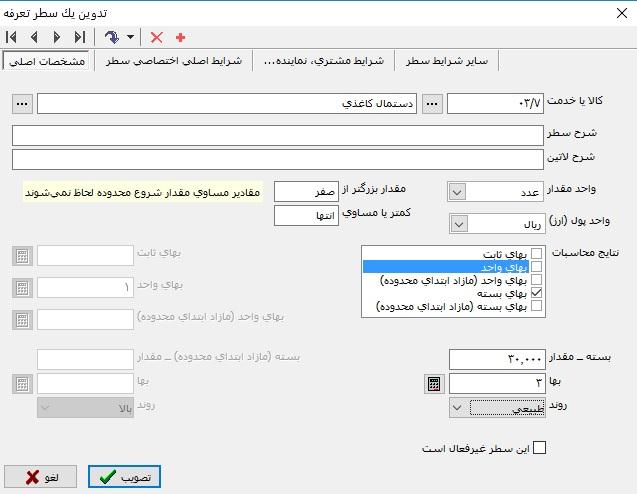Switch to ساير شرايط سطر tab
The height and width of the screenshot is (494, 637).
pyautogui.click(x=446, y=61)
